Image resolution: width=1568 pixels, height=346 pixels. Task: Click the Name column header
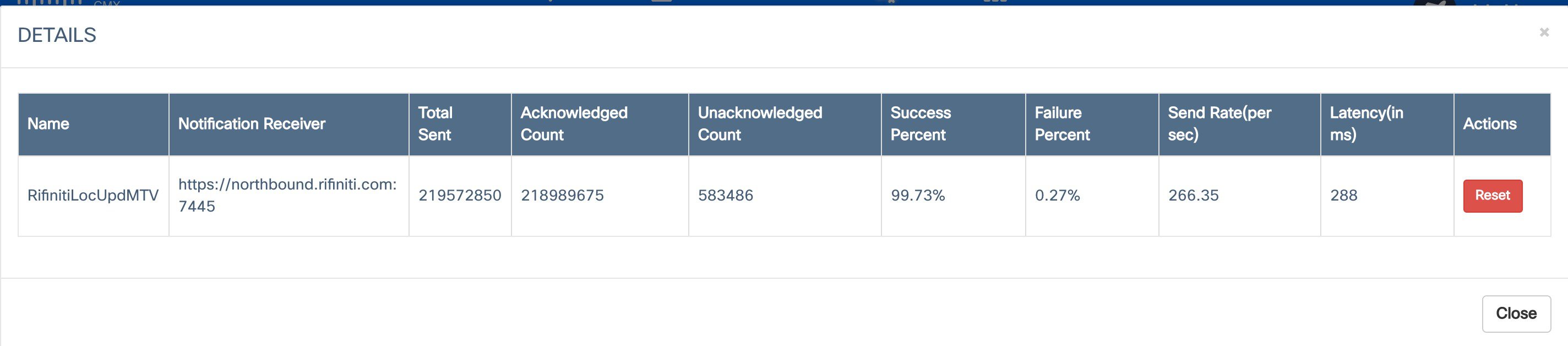48,123
